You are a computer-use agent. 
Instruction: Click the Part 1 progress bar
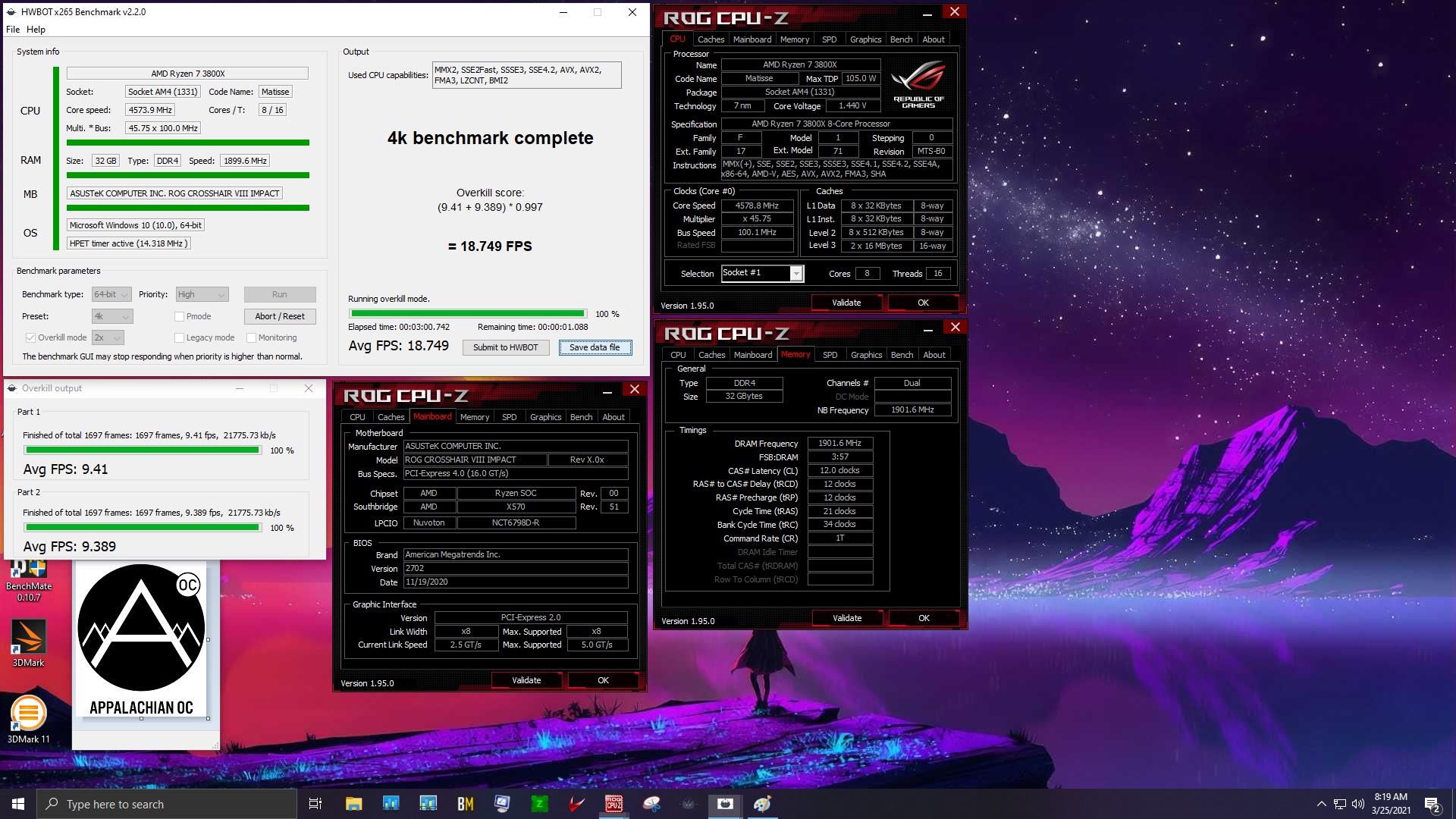coord(142,450)
